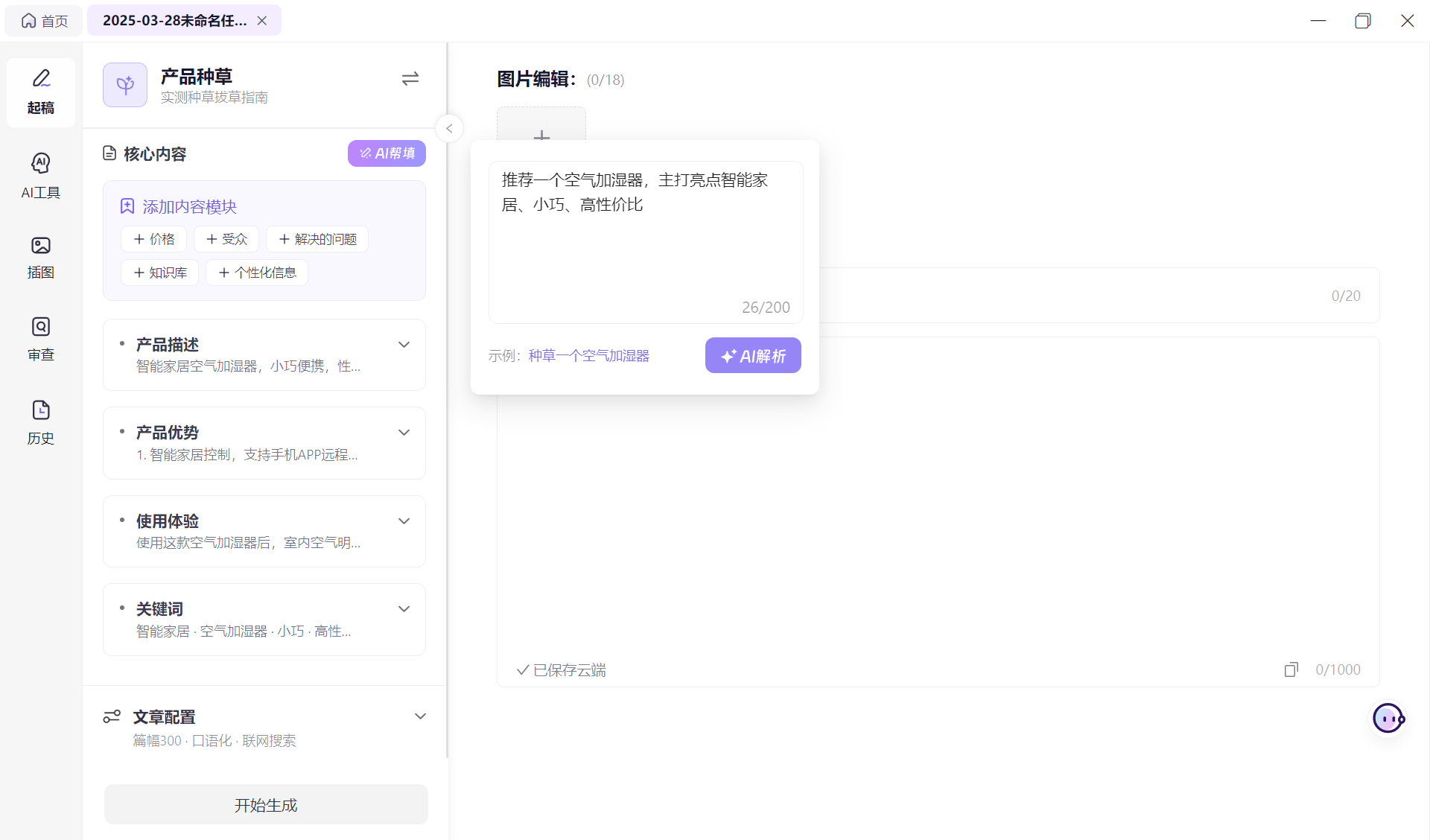Collapse the left panel with the arrow

[449, 129]
